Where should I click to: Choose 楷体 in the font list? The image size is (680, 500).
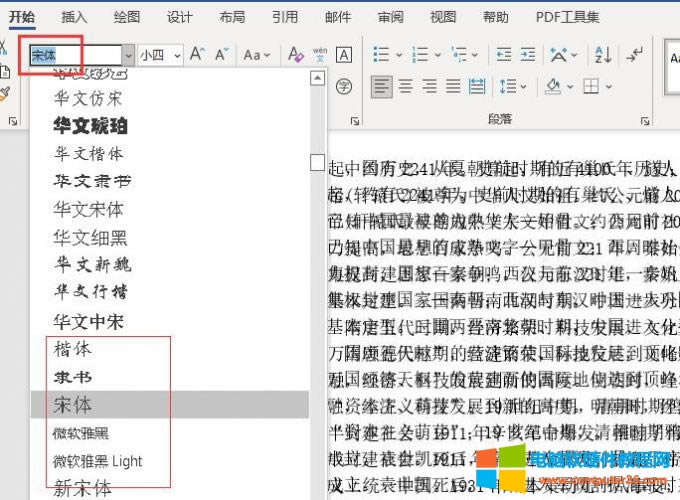click(75, 349)
